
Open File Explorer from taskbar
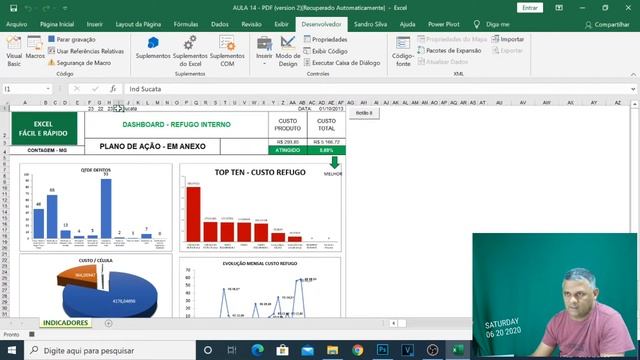click(x=332, y=350)
